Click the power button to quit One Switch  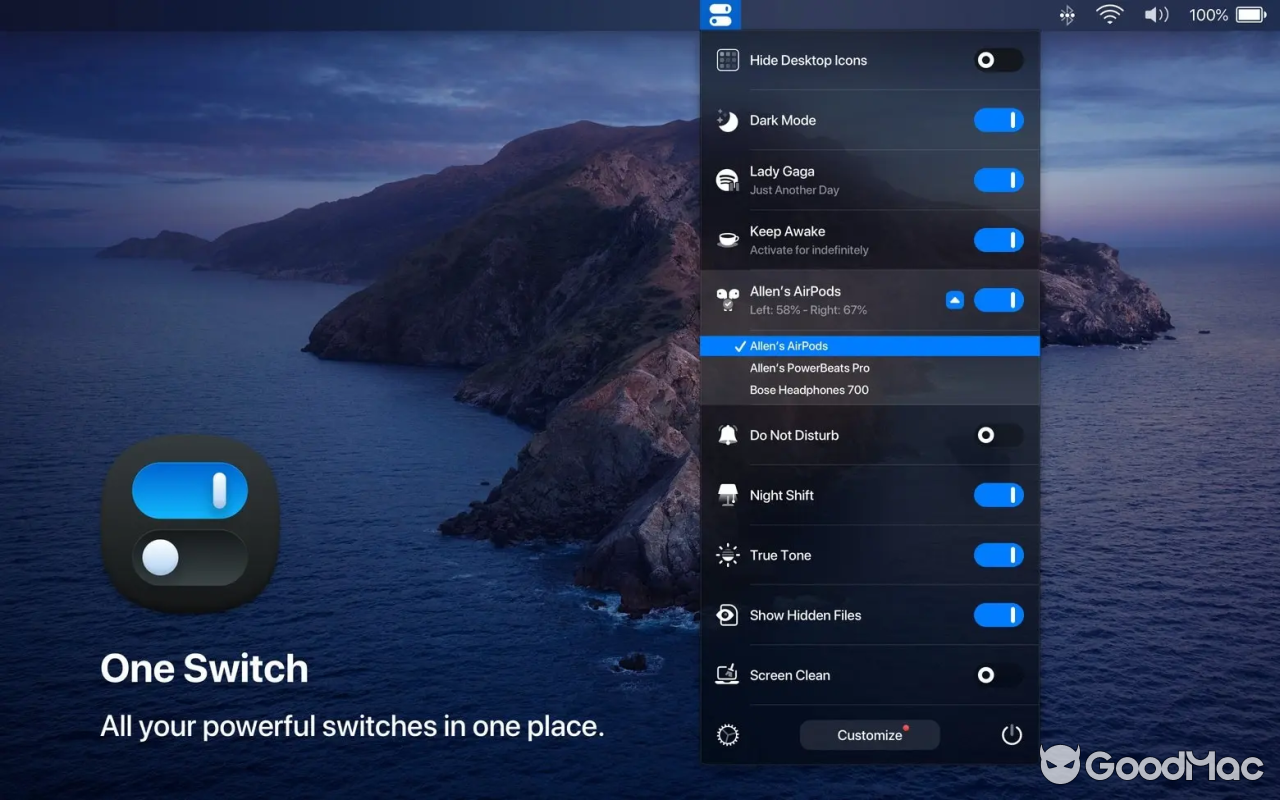coord(1011,734)
